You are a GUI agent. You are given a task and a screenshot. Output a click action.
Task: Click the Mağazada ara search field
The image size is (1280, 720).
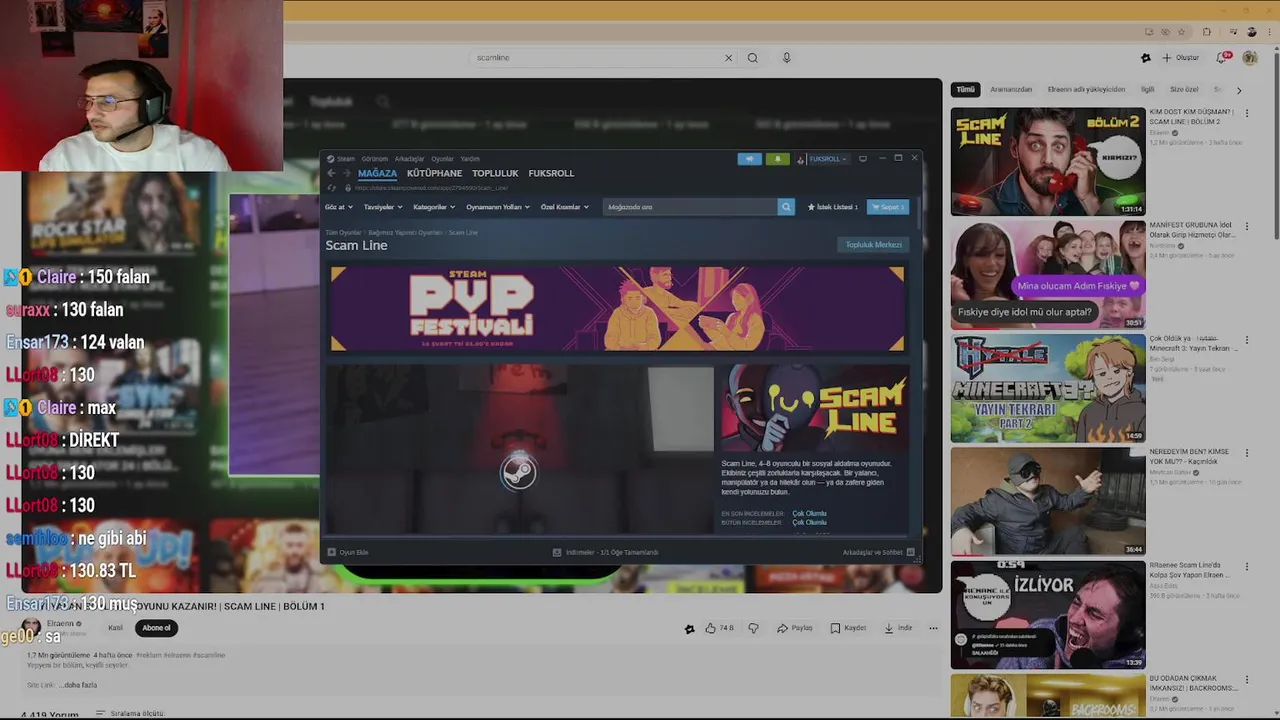tap(690, 207)
